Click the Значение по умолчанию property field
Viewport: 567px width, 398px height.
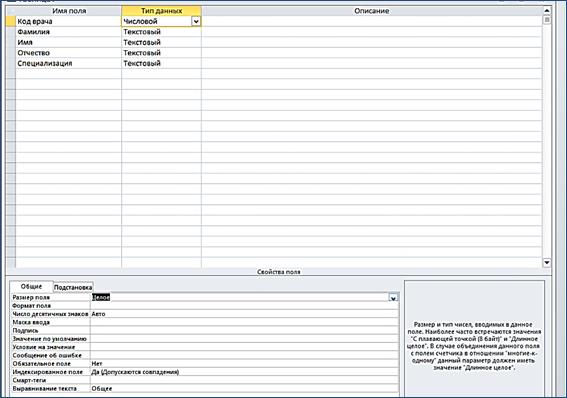244,339
